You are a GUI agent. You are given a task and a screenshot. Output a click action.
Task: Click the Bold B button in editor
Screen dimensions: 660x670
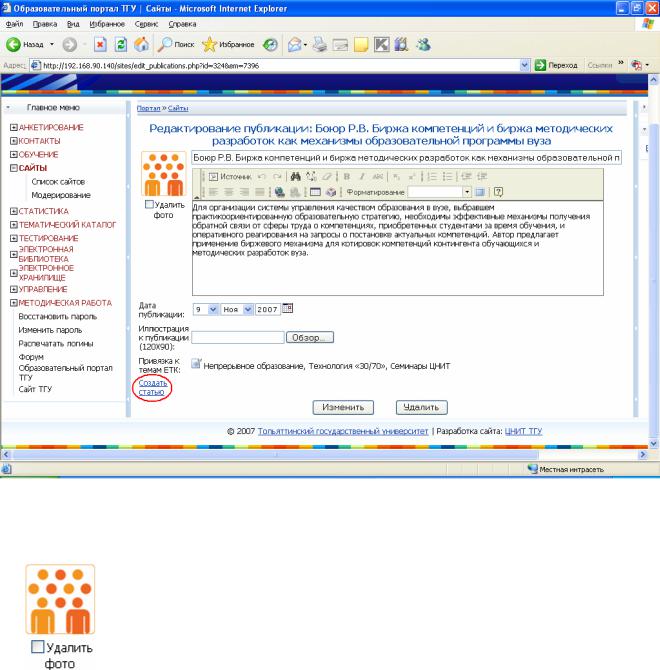347,176
